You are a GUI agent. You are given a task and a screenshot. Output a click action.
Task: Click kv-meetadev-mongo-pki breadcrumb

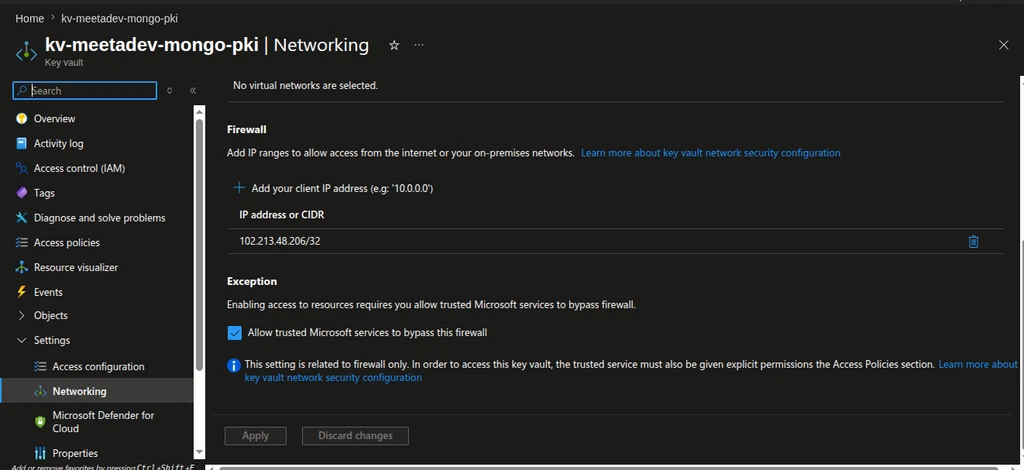[x=120, y=19]
